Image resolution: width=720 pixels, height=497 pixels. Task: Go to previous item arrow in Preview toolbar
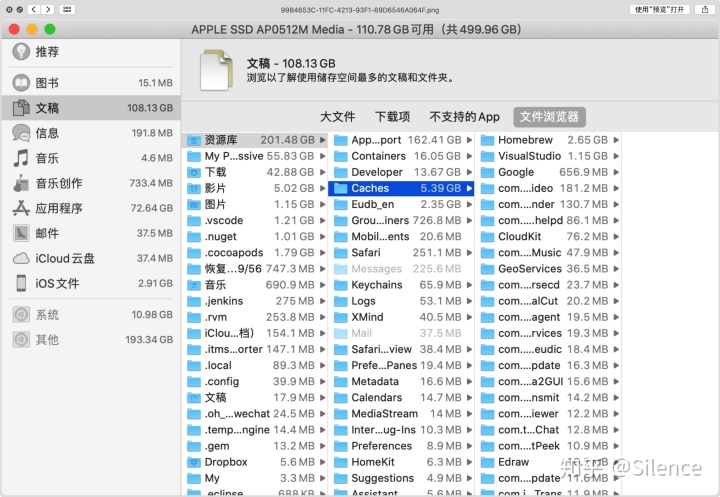[x=34, y=9]
